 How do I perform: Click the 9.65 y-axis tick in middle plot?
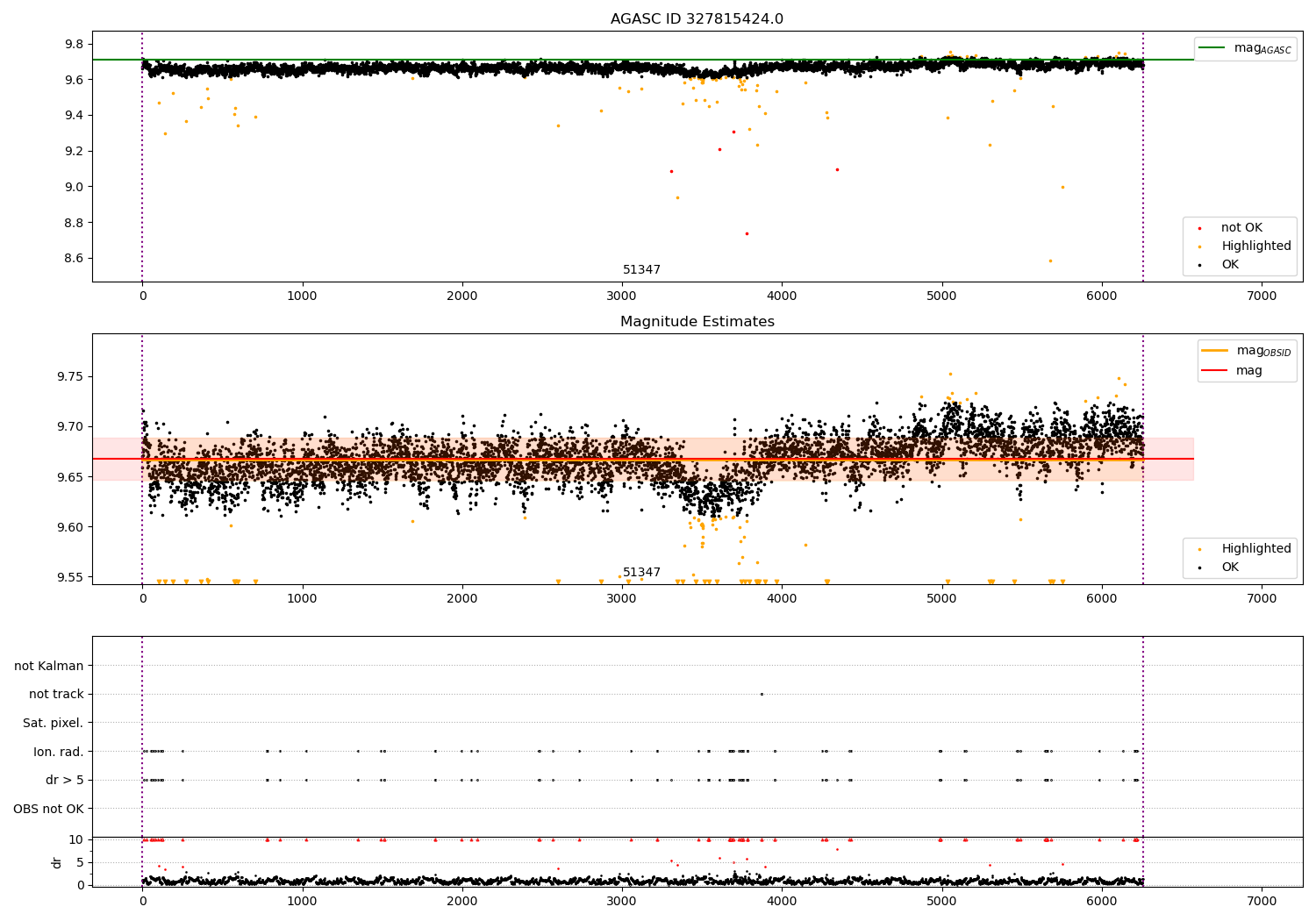click(70, 477)
